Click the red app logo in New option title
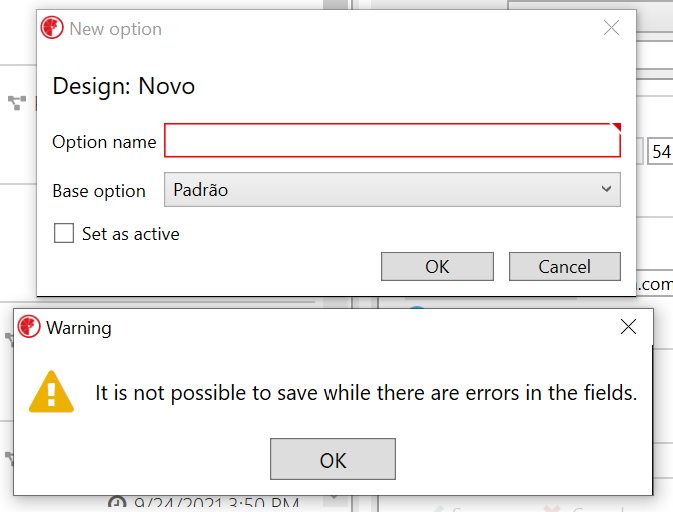The height and width of the screenshot is (512, 673). point(52,28)
